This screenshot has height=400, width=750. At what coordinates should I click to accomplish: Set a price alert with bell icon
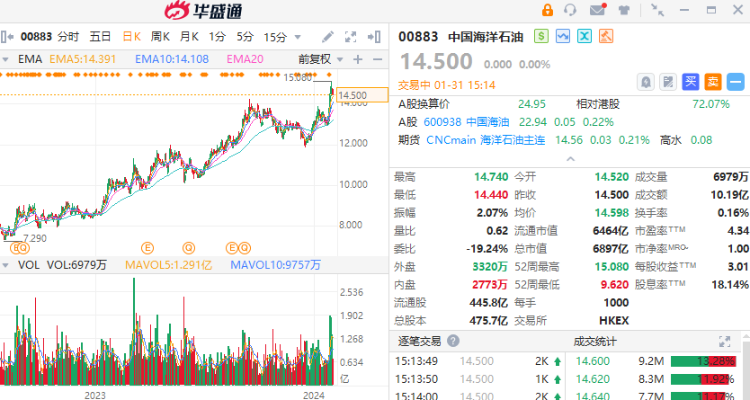[x=646, y=82]
